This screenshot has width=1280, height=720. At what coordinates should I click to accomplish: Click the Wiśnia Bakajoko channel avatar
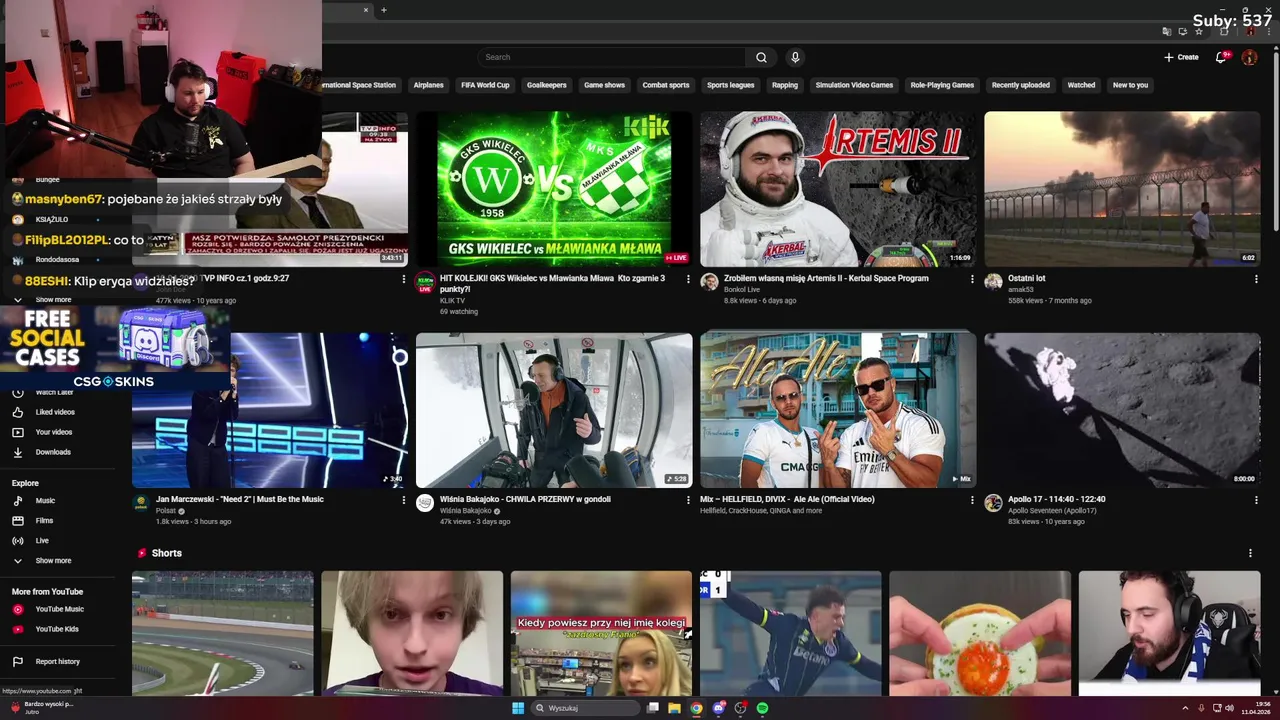pyautogui.click(x=425, y=503)
